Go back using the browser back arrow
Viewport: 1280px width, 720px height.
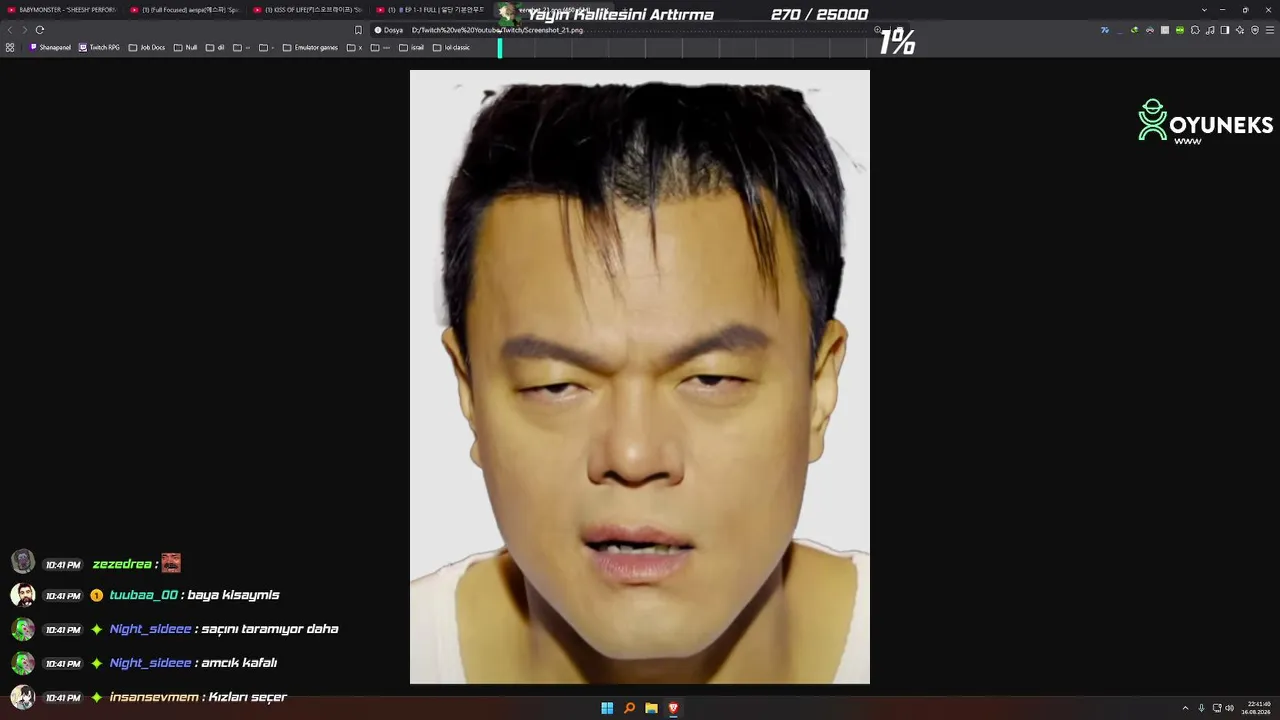[x=10, y=30]
